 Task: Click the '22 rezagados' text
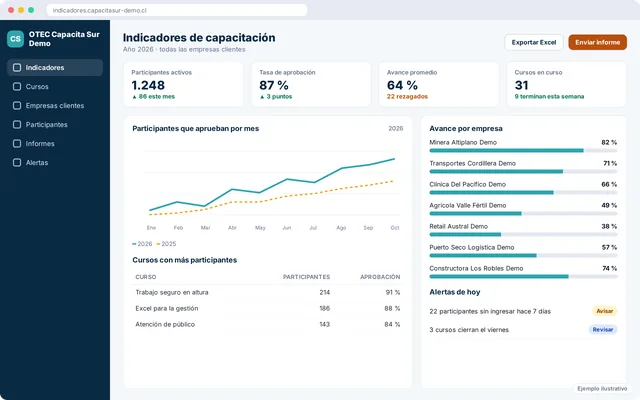click(x=407, y=97)
